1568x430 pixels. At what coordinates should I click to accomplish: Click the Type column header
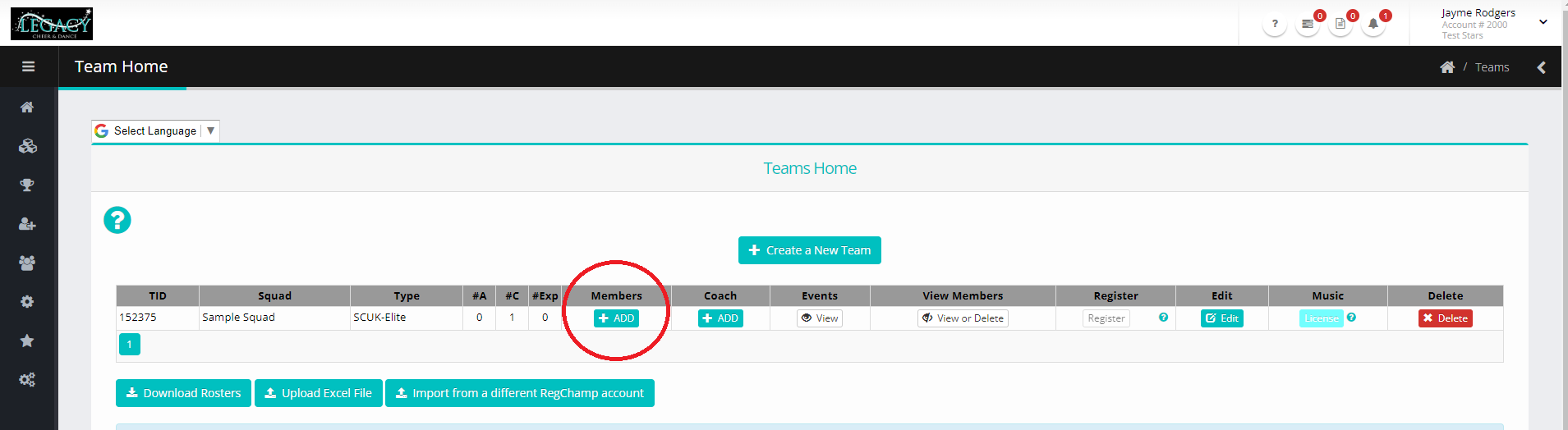(407, 295)
